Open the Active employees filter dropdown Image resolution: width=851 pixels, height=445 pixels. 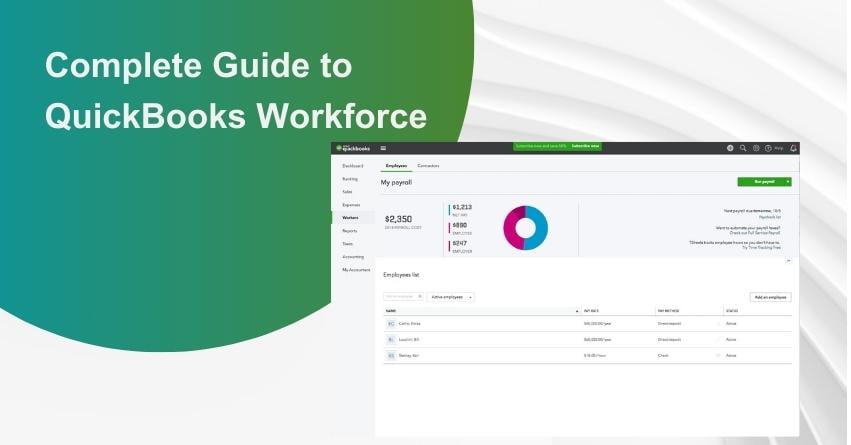click(450, 297)
